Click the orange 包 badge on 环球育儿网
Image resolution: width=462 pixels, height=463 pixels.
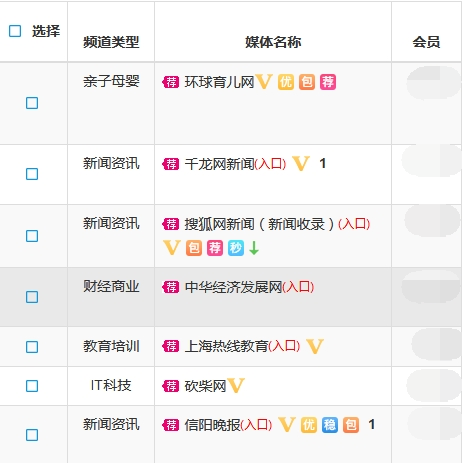click(x=307, y=82)
